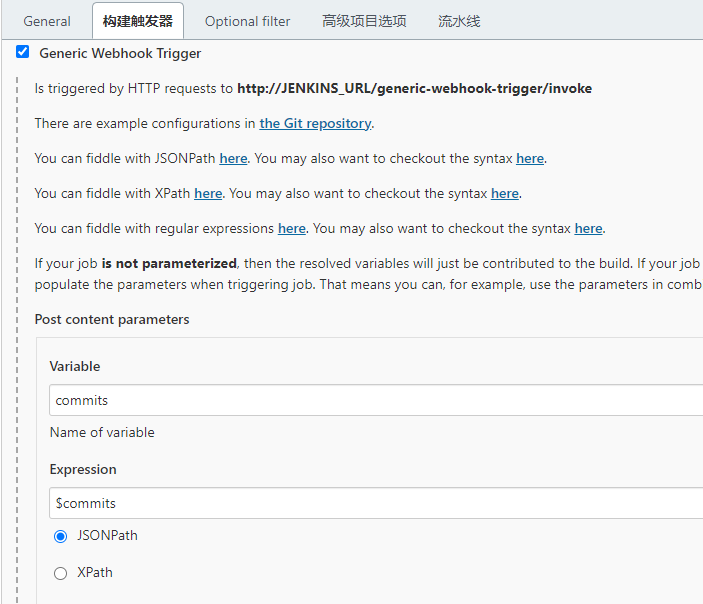Click the regular expressions fiddle 'here' link

point(291,229)
